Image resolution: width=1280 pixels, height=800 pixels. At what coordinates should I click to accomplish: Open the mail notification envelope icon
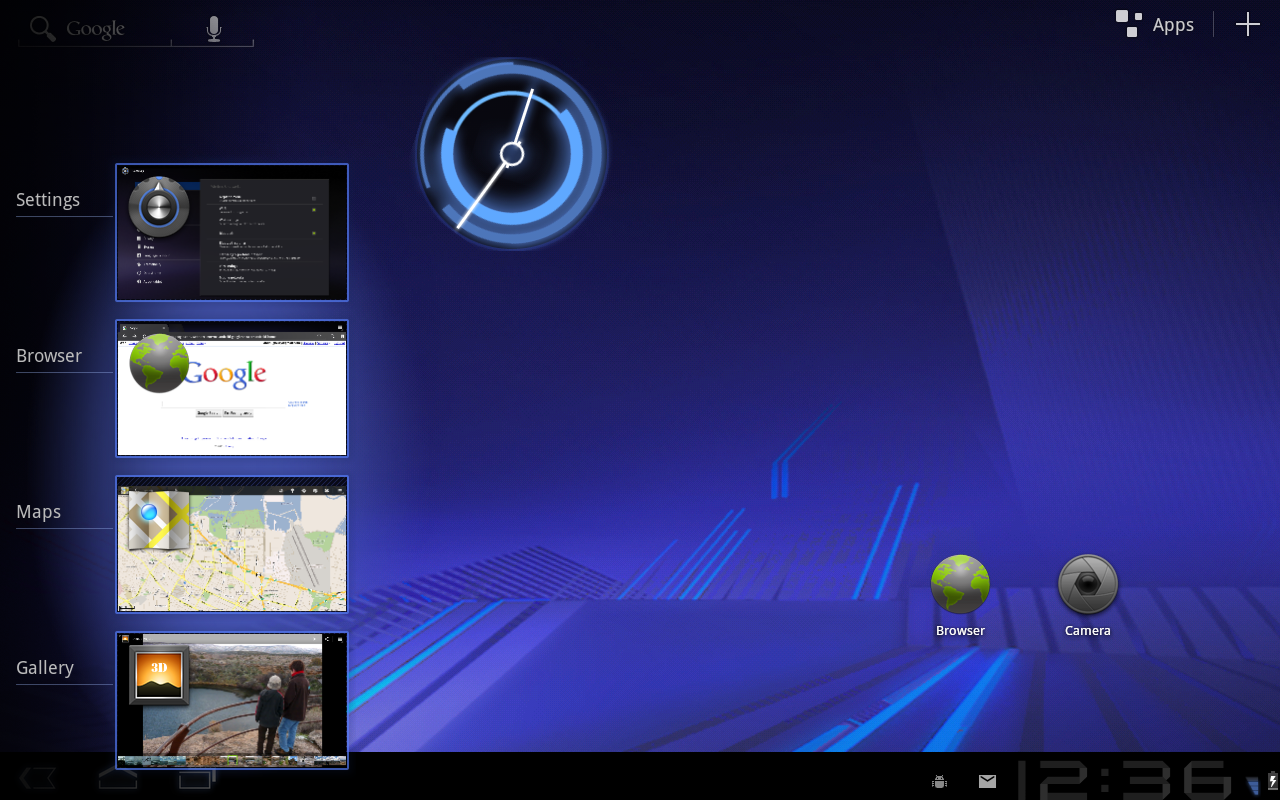click(987, 781)
